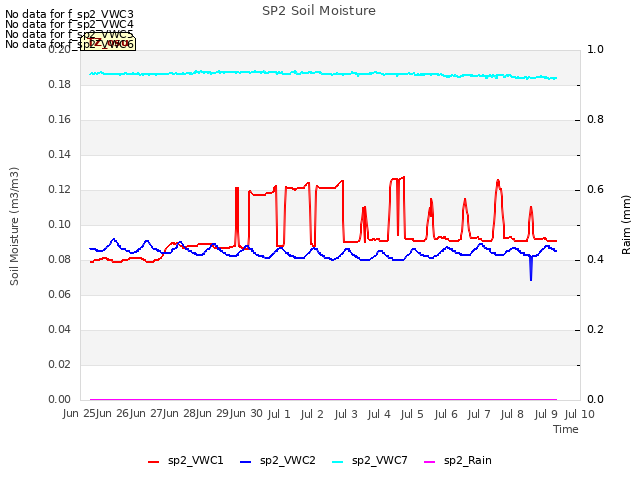Viewport: 640px width, 480px height.
Task: Click the 0.6 right axis tick value
Action: (595, 190)
